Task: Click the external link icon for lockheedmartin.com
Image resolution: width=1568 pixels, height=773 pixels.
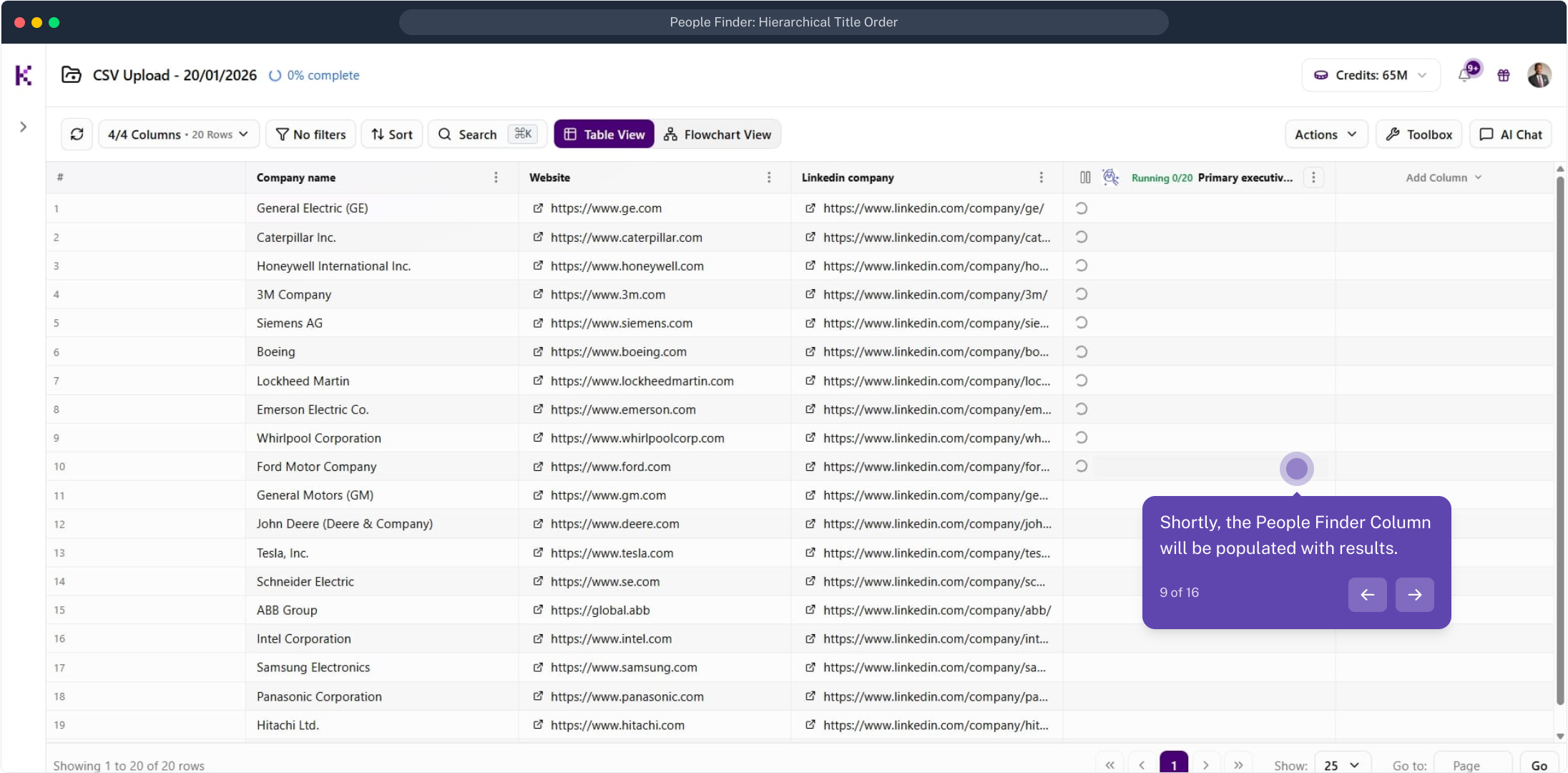Action: (538, 381)
